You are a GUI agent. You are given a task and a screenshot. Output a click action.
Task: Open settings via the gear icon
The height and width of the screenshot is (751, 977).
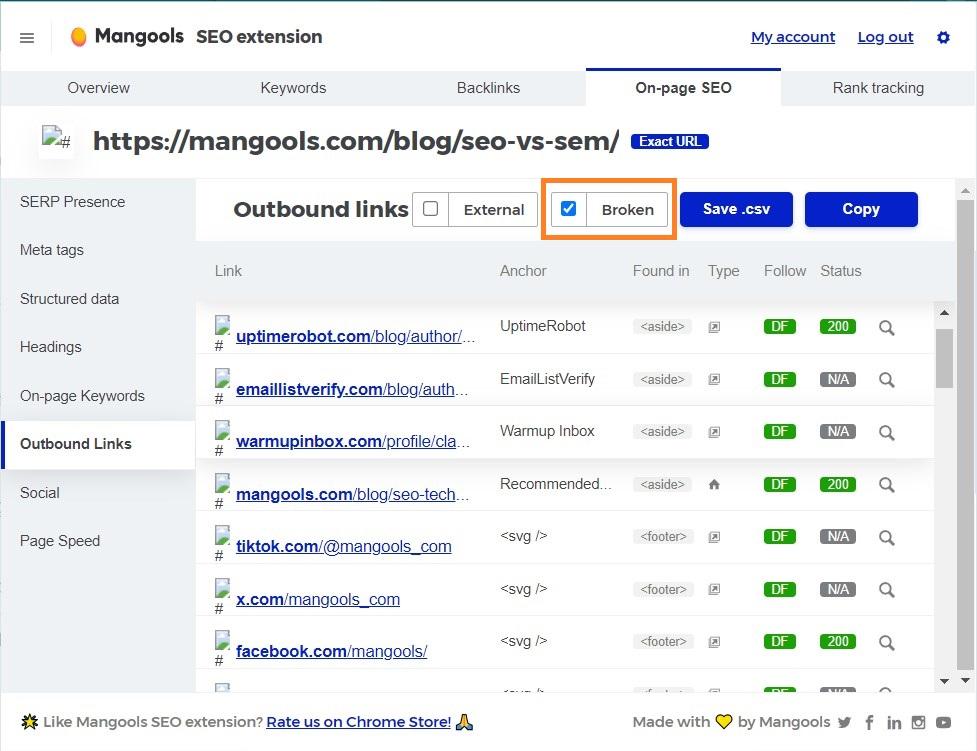point(943,37)
